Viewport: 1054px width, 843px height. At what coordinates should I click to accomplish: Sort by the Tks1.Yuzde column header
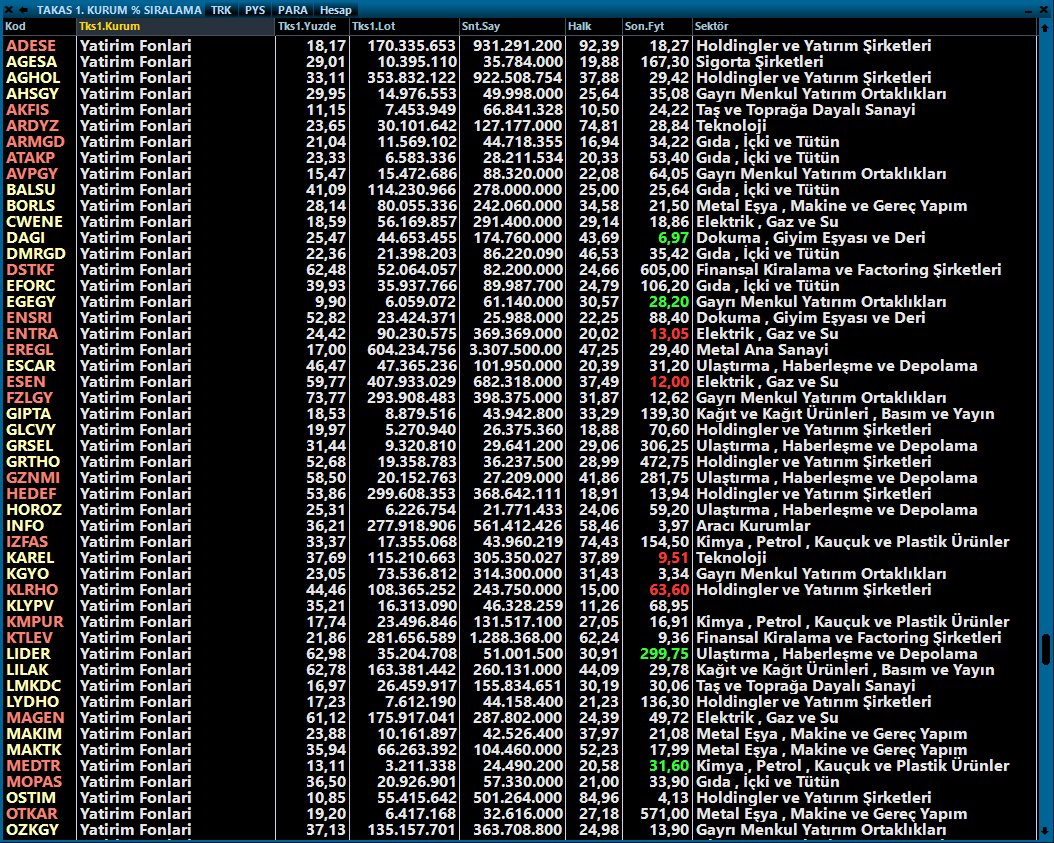313,26
